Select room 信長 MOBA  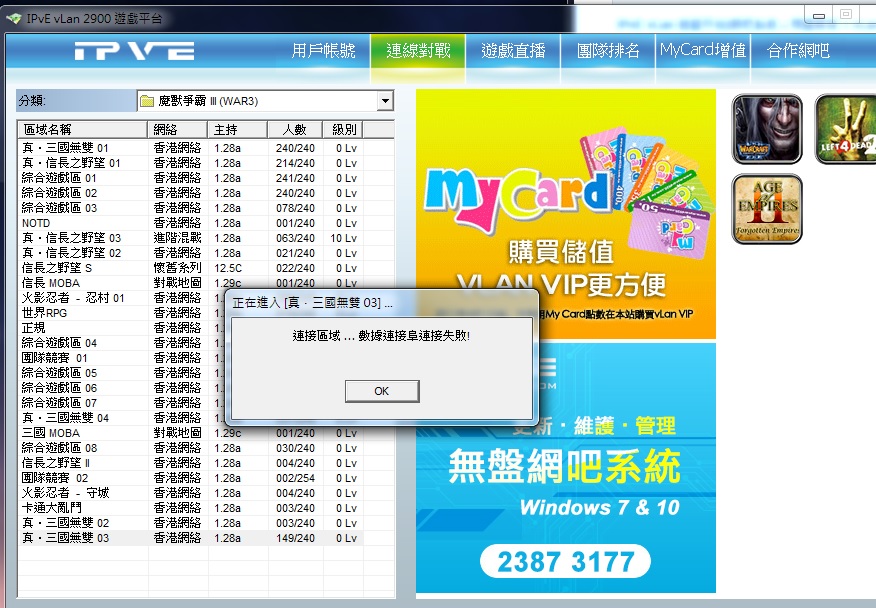[191, 283]
